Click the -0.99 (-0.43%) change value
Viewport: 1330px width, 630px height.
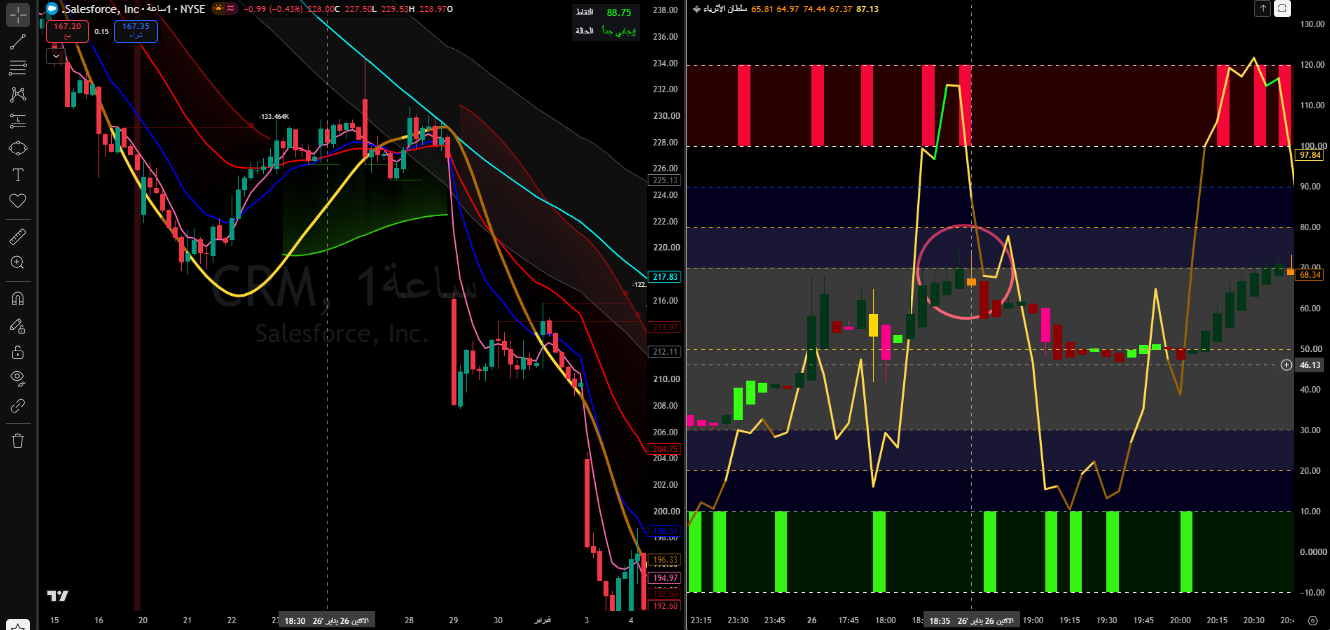pyautogui.click(x=272, y=8)
